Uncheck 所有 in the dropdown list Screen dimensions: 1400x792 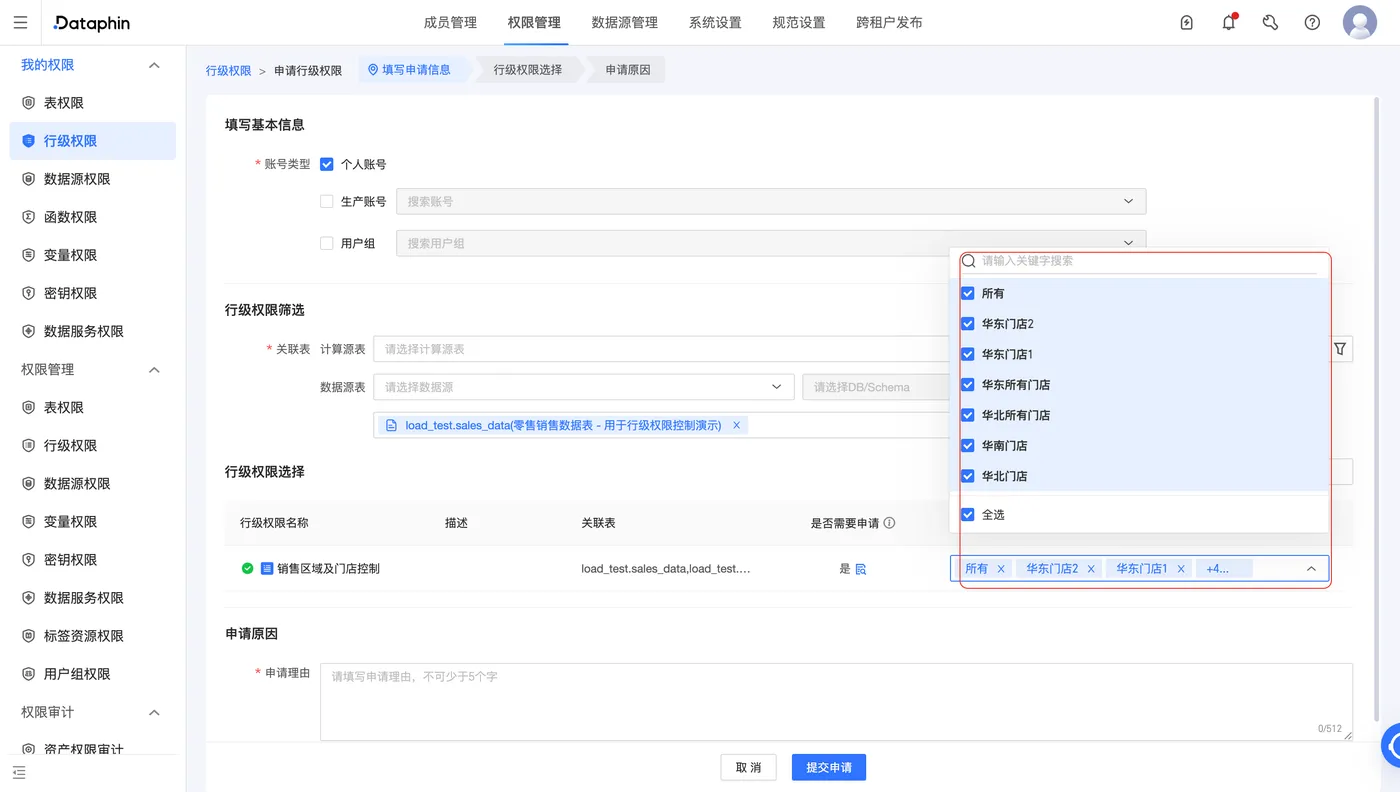click(968, 294)
